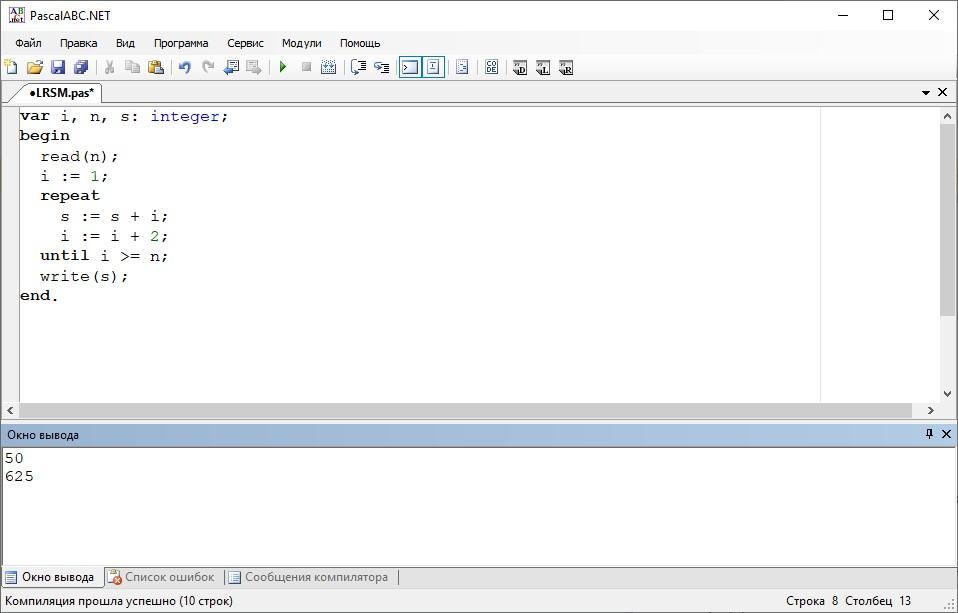This screenshot has height=613, width=958.
Task: Click editor vertical scrollbar down arrow
Action: (948, 394)
